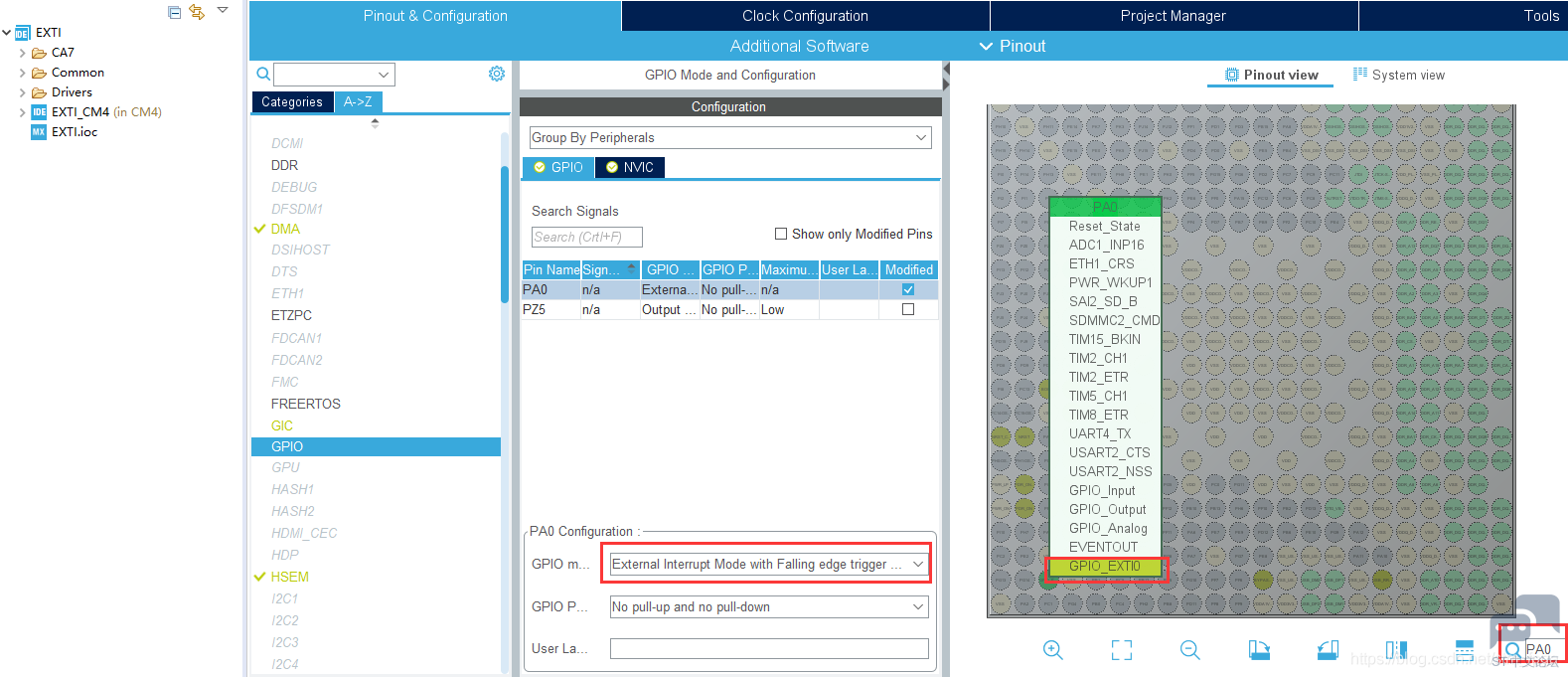Screen dimensions: 1568x677
Task: Toggle the Modified checkbox for PZ5 row
Action: (907, 309)
